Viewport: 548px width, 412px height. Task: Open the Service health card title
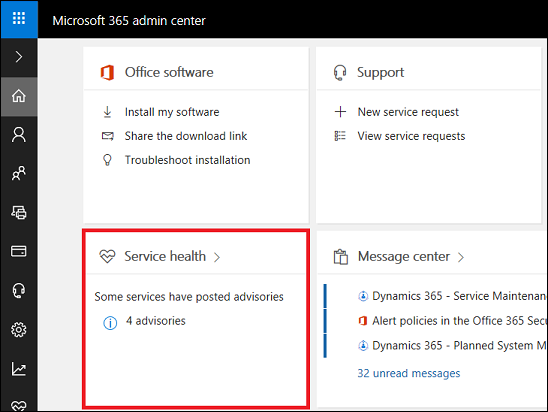[x=165, y=256]
